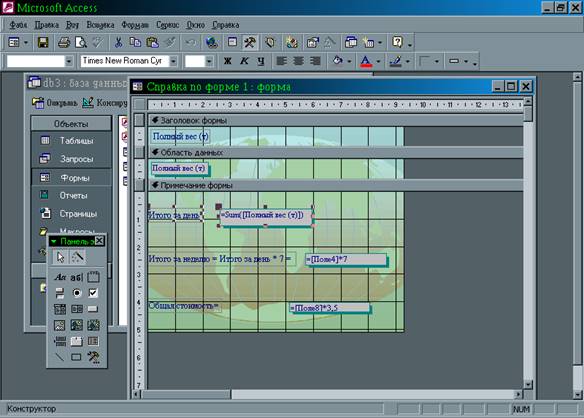Expand the font color dropdown arrow
Viewport: 584px width, 418px height.
point(378,61)
